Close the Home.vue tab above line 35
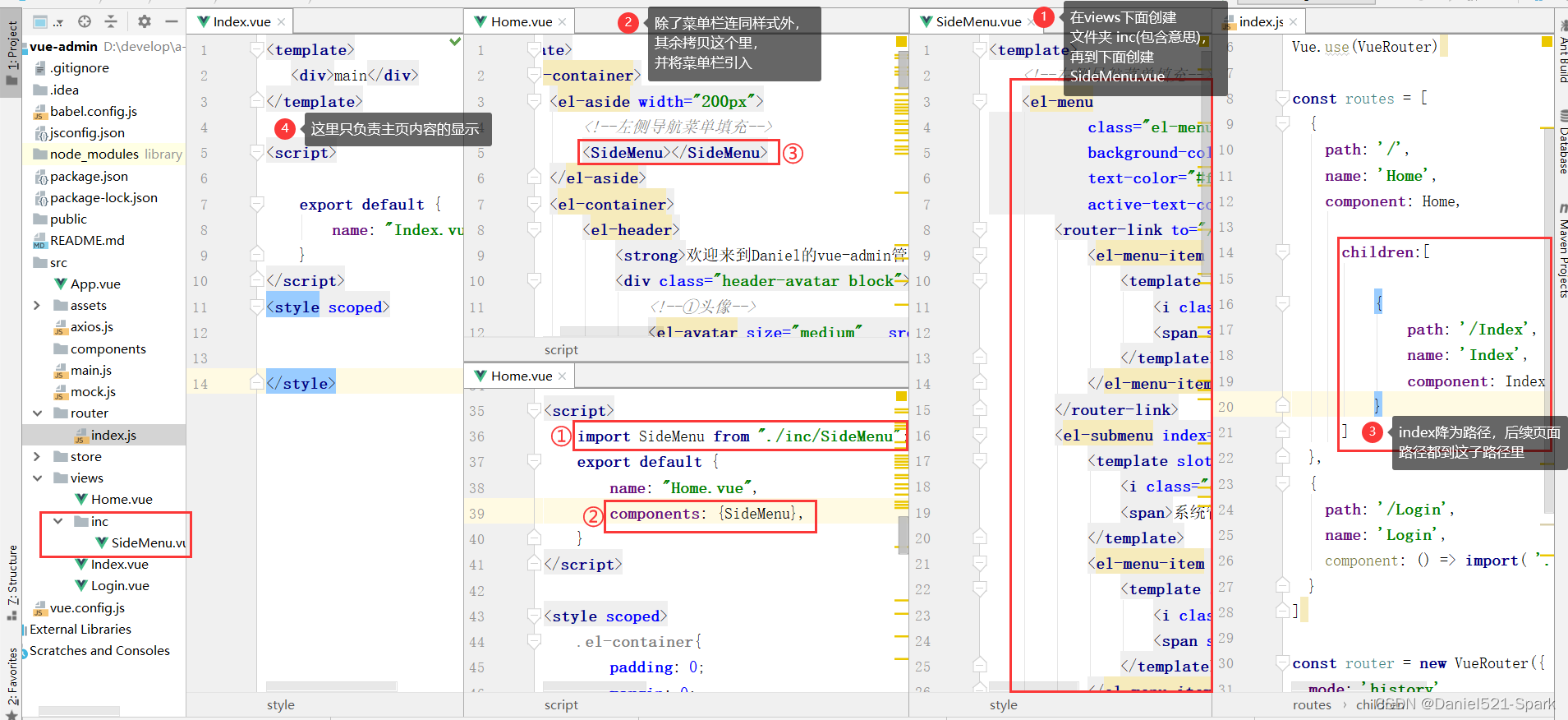The image size is (1568, 720). point(562,376)
